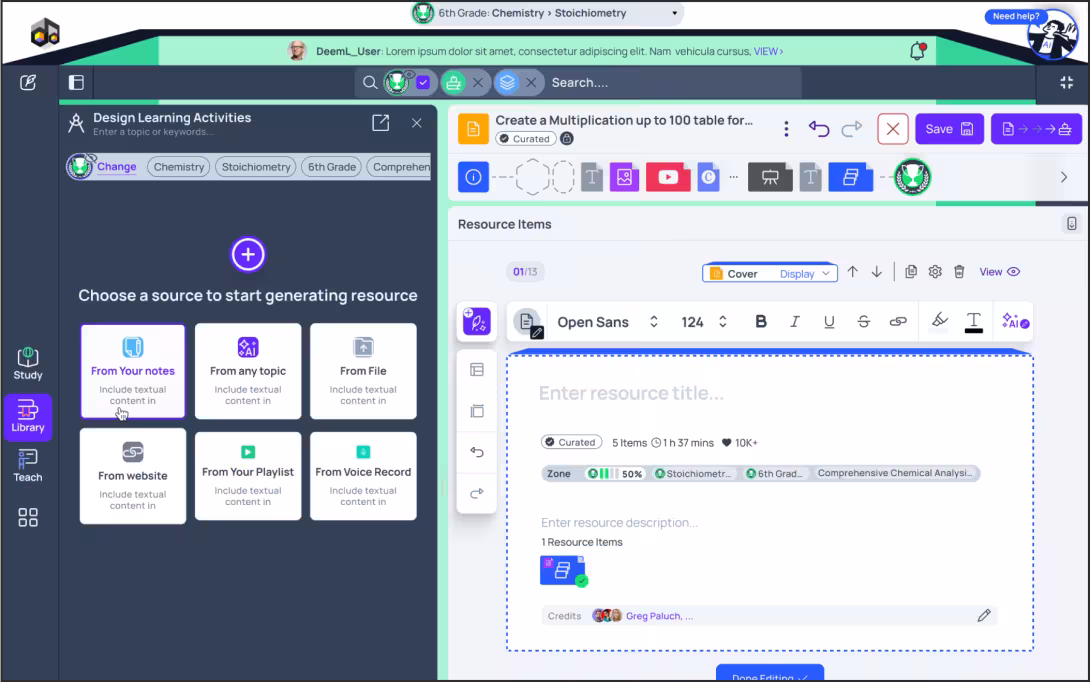This screenshot has height=682, width=1090.
Task: Toggle italic text formatting
Action: click(795, 322)
